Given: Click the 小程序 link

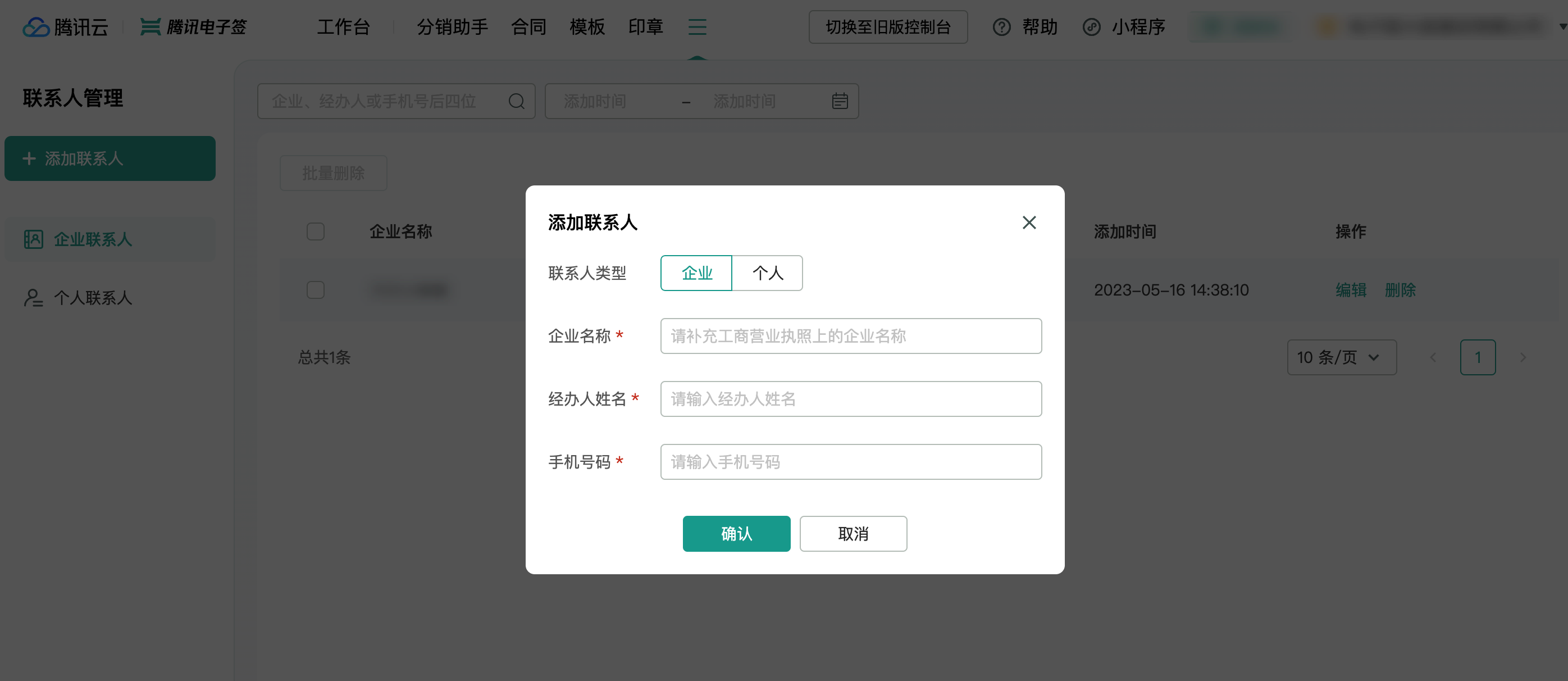Looking at the screenshot, I should pos(1138,27).
